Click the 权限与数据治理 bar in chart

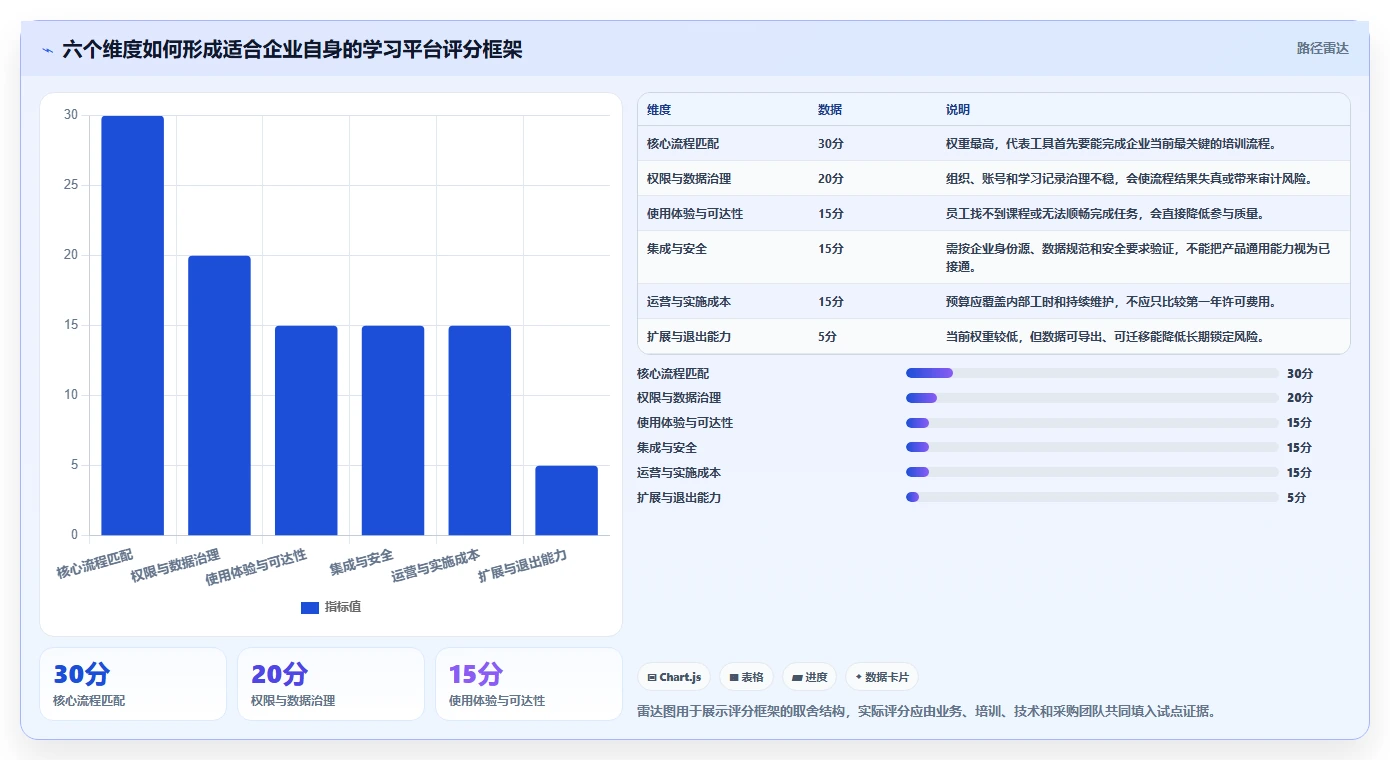coord(219,395)
